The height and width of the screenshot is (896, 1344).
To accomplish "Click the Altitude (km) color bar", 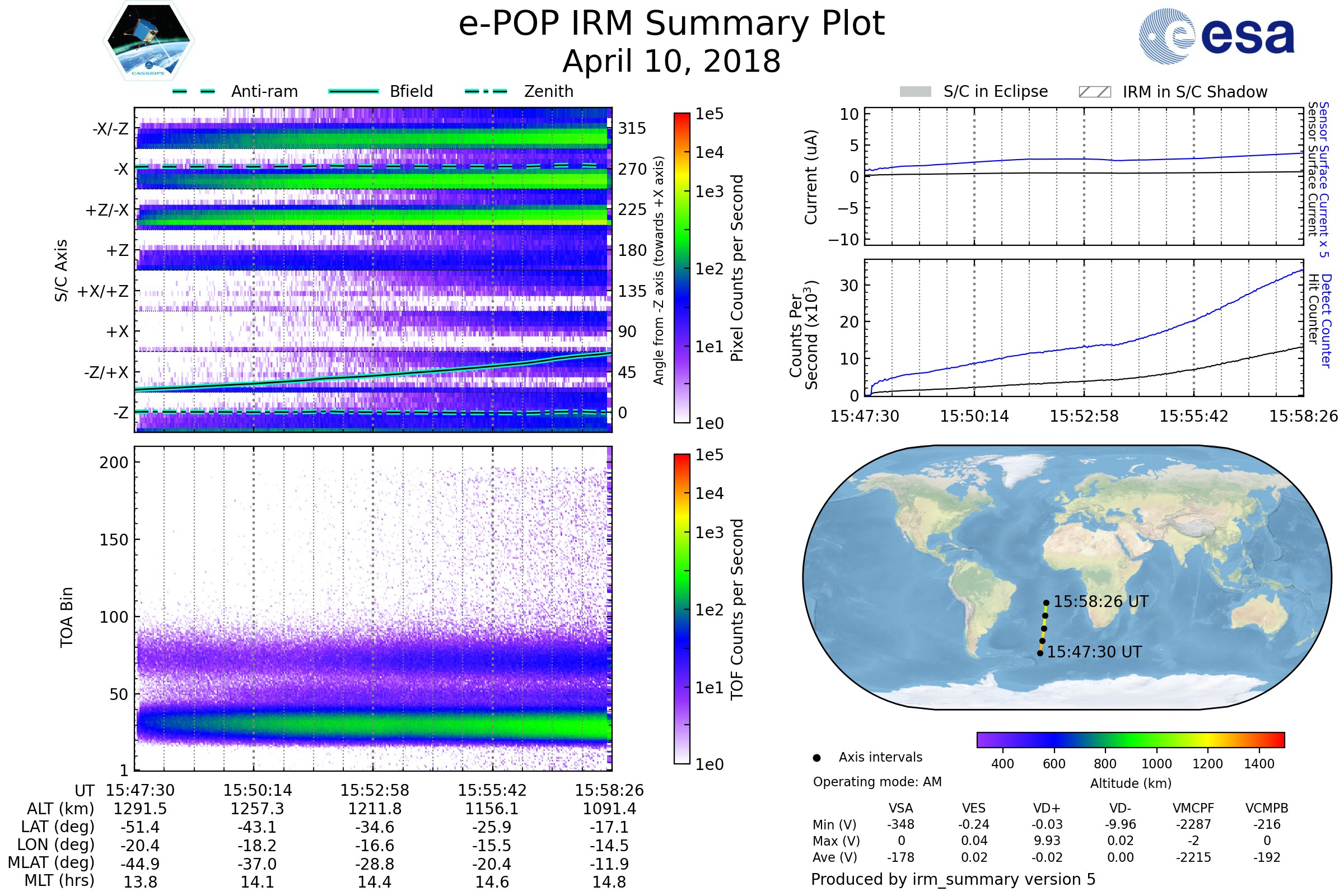I will pos(1130,740).
